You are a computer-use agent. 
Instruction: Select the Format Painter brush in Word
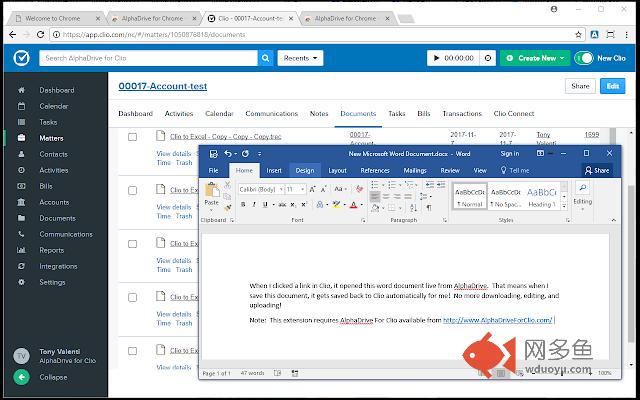pyautogui.click(x=228, y=208)
